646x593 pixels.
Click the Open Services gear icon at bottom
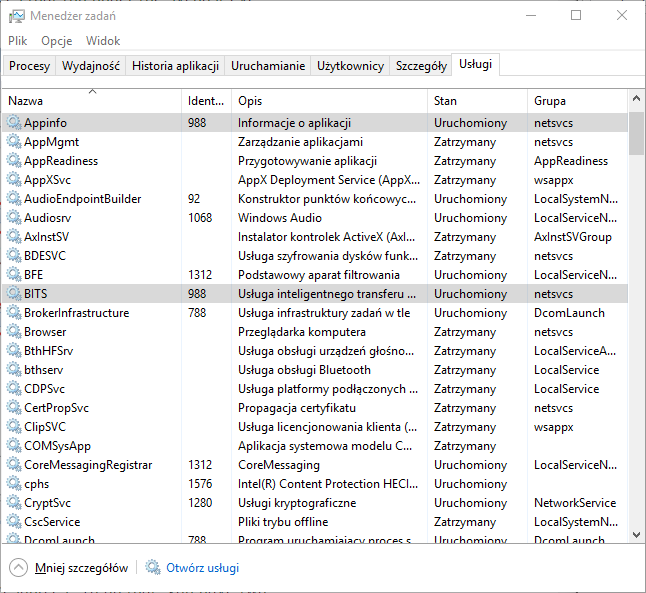coord(153,568)
